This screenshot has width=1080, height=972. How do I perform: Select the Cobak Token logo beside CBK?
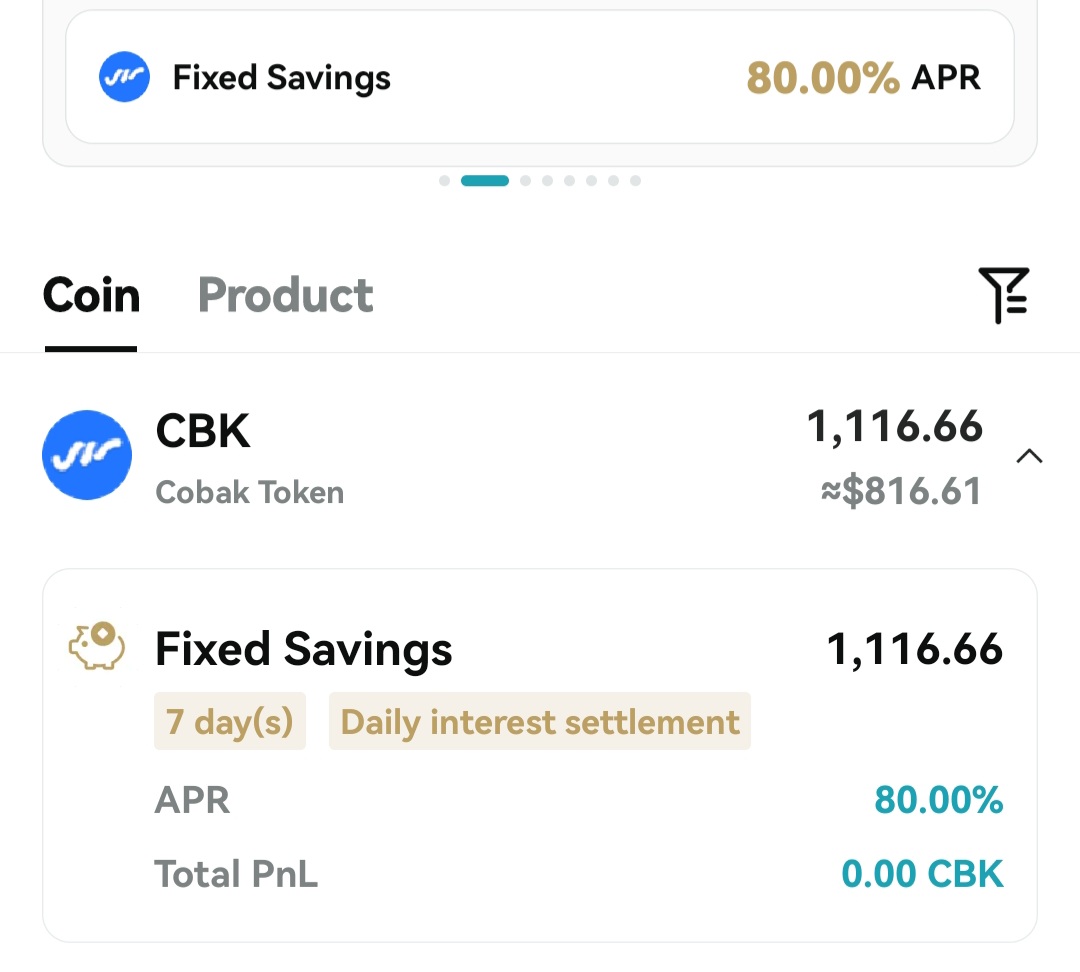(86, 455)
